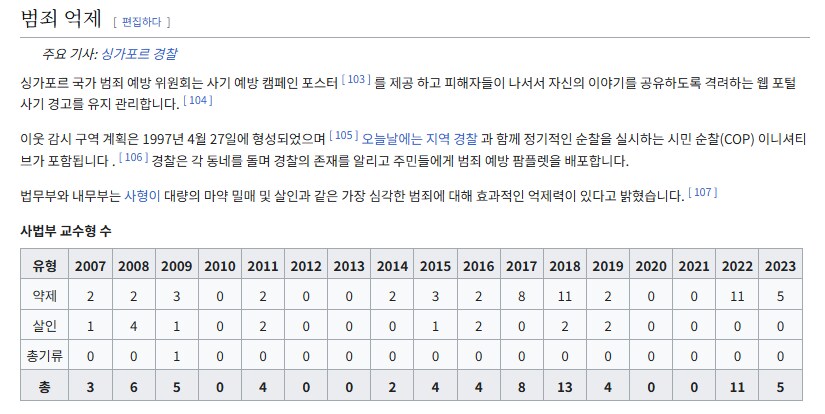The image size is (825, 414).
Task: Follow the 사형이 link
Action: click(x=142, y=196)
